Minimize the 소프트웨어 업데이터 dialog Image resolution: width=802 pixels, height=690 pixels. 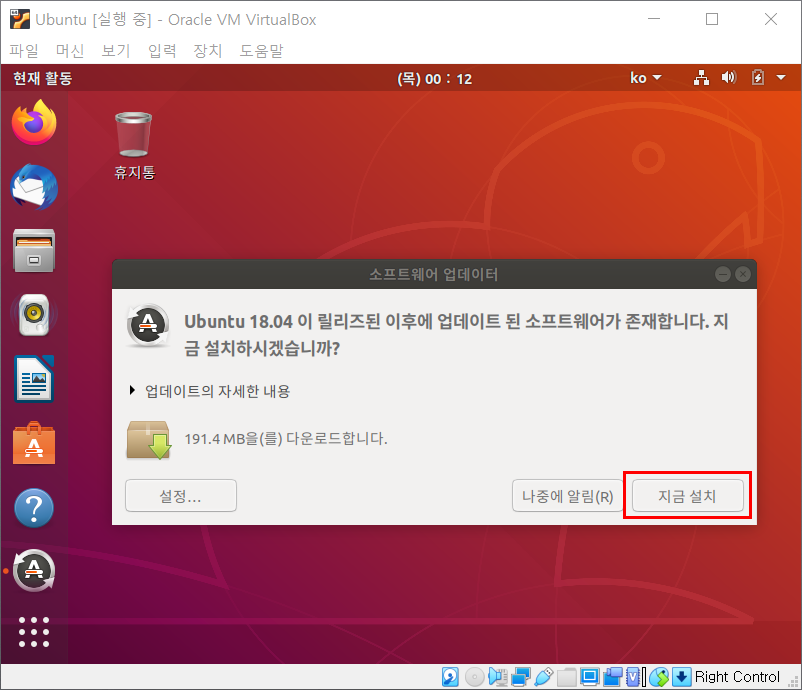pyautogui.click(x=723, y=275)
